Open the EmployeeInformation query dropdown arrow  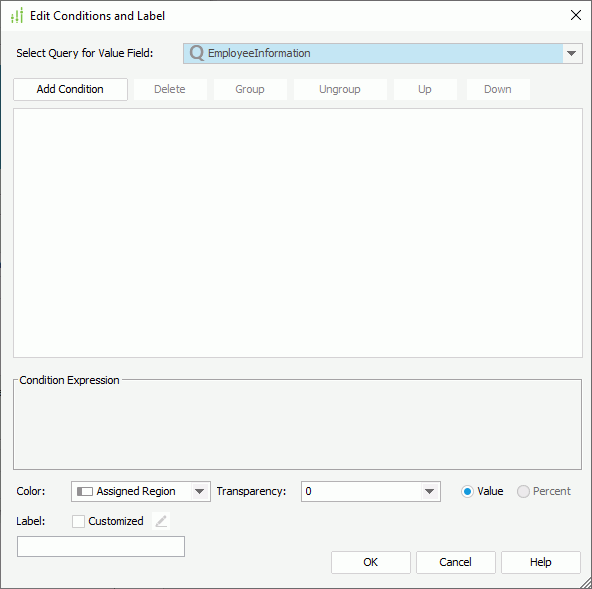click(572, 53)
